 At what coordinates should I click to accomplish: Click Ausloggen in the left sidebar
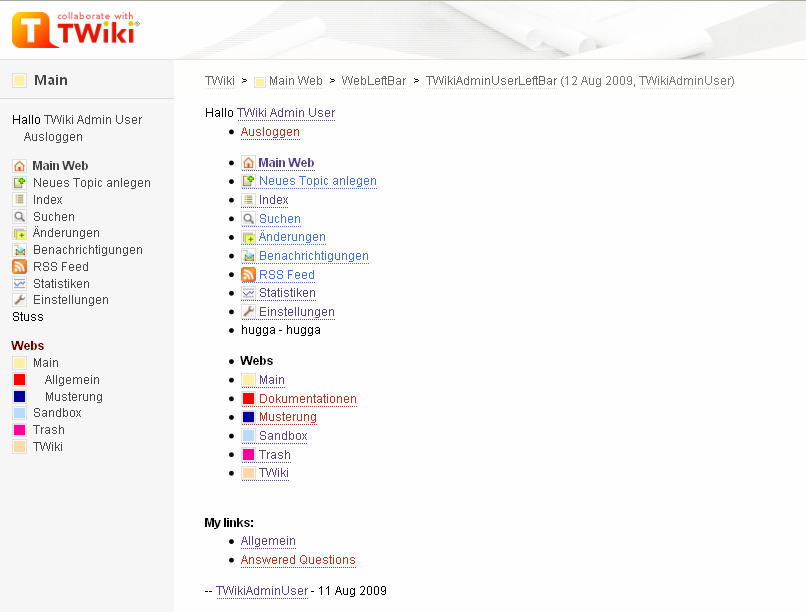(53, 137)
